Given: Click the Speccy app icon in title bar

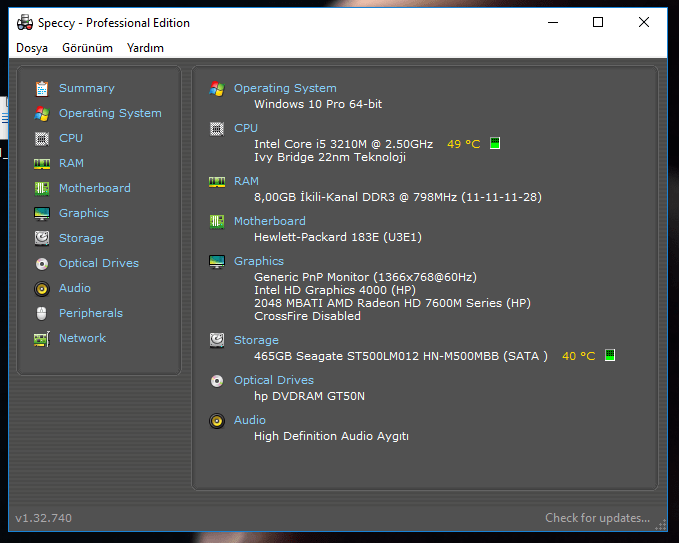Looking at the screenshot, I should point(25,23).
